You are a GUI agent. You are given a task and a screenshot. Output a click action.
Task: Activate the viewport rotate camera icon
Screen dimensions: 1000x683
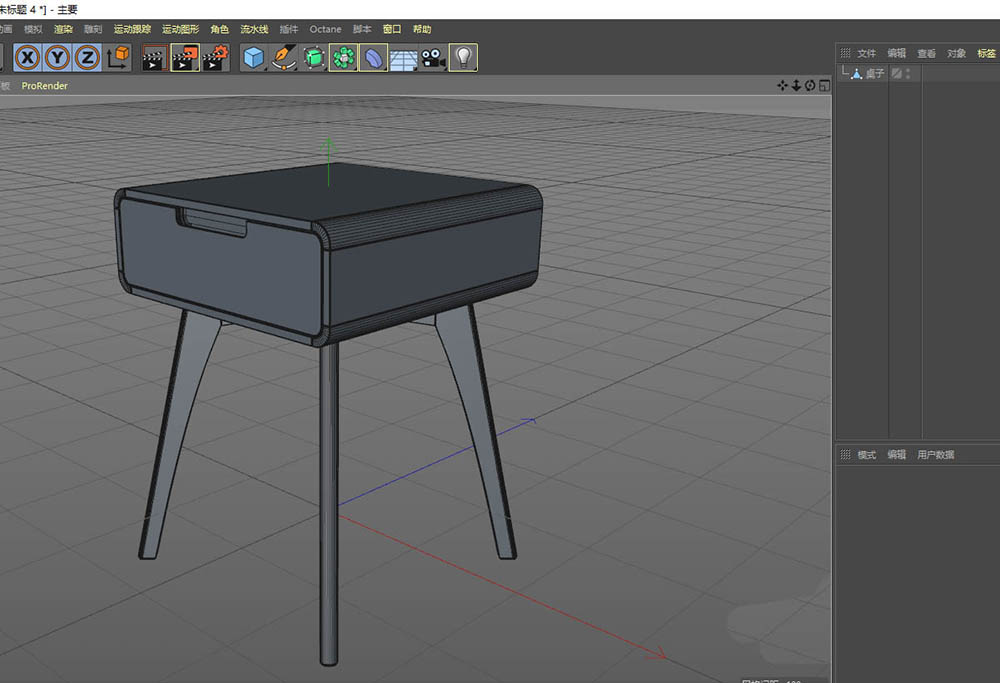click(810, 85)
